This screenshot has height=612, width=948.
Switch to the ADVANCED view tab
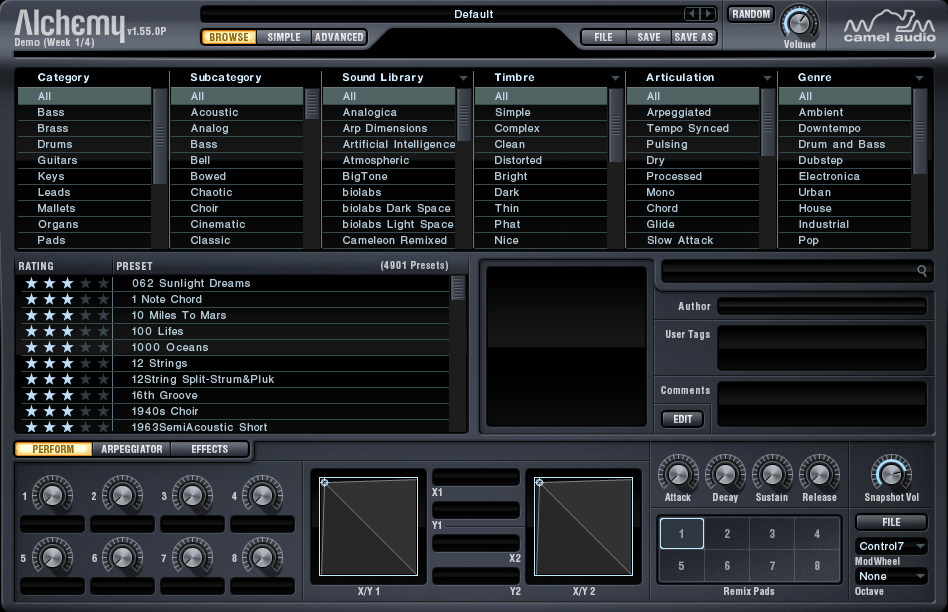[339, 37]
